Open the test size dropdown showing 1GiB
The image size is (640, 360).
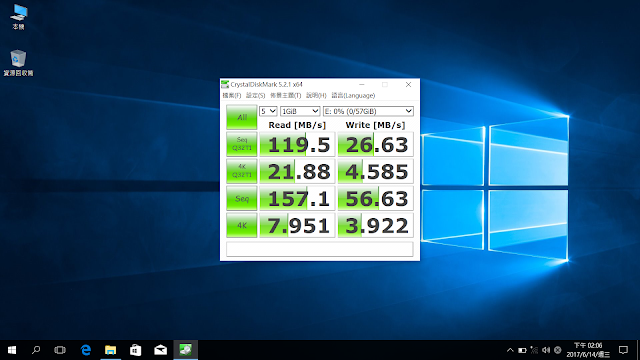coord(300,111)
